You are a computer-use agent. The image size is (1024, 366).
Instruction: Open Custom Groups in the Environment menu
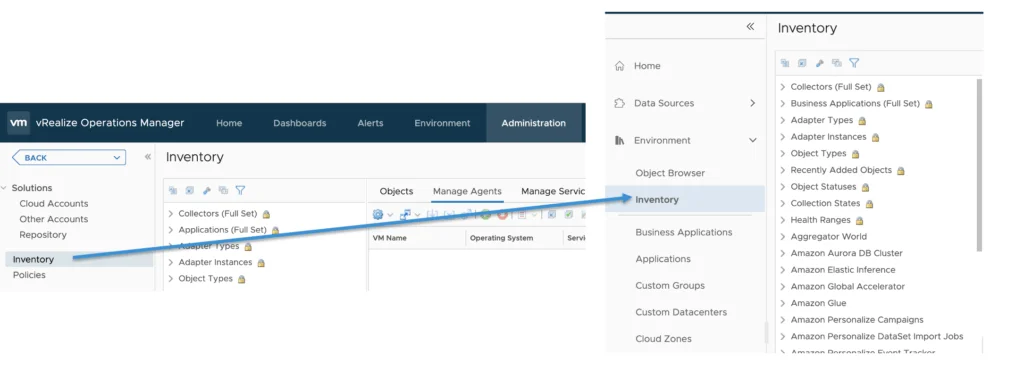click(670, 286)
